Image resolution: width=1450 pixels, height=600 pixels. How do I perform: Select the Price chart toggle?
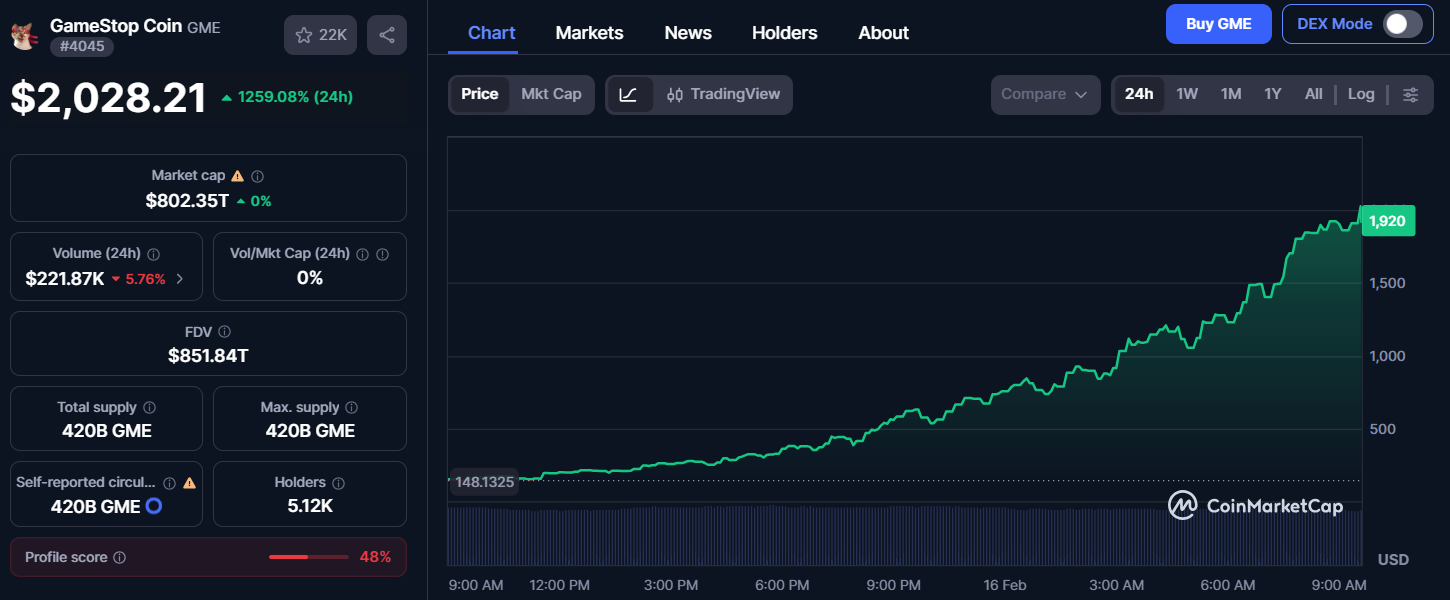480,94
